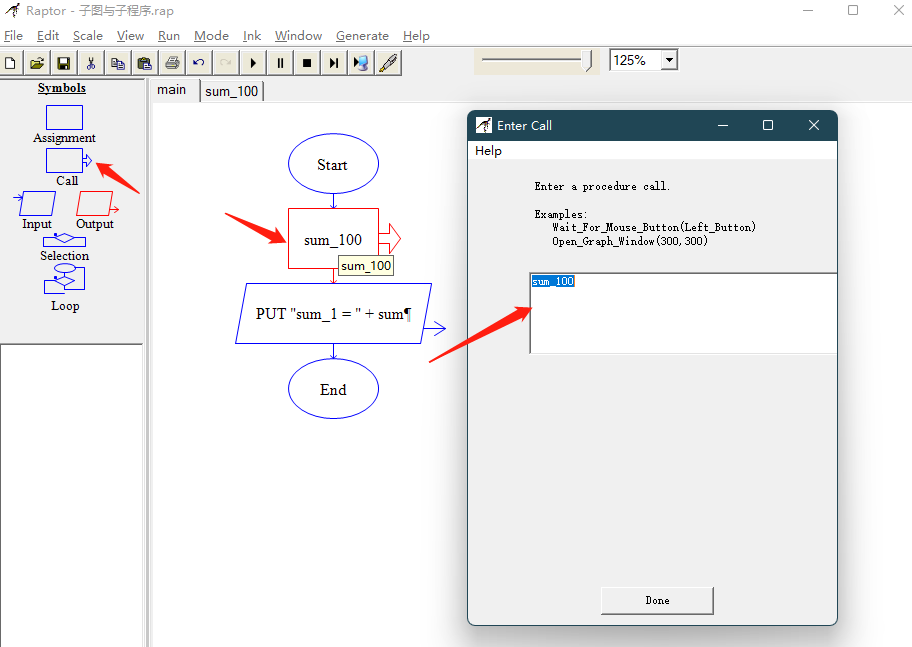Click Done in Enter Call dialog
912x647 pixels.
657,600
